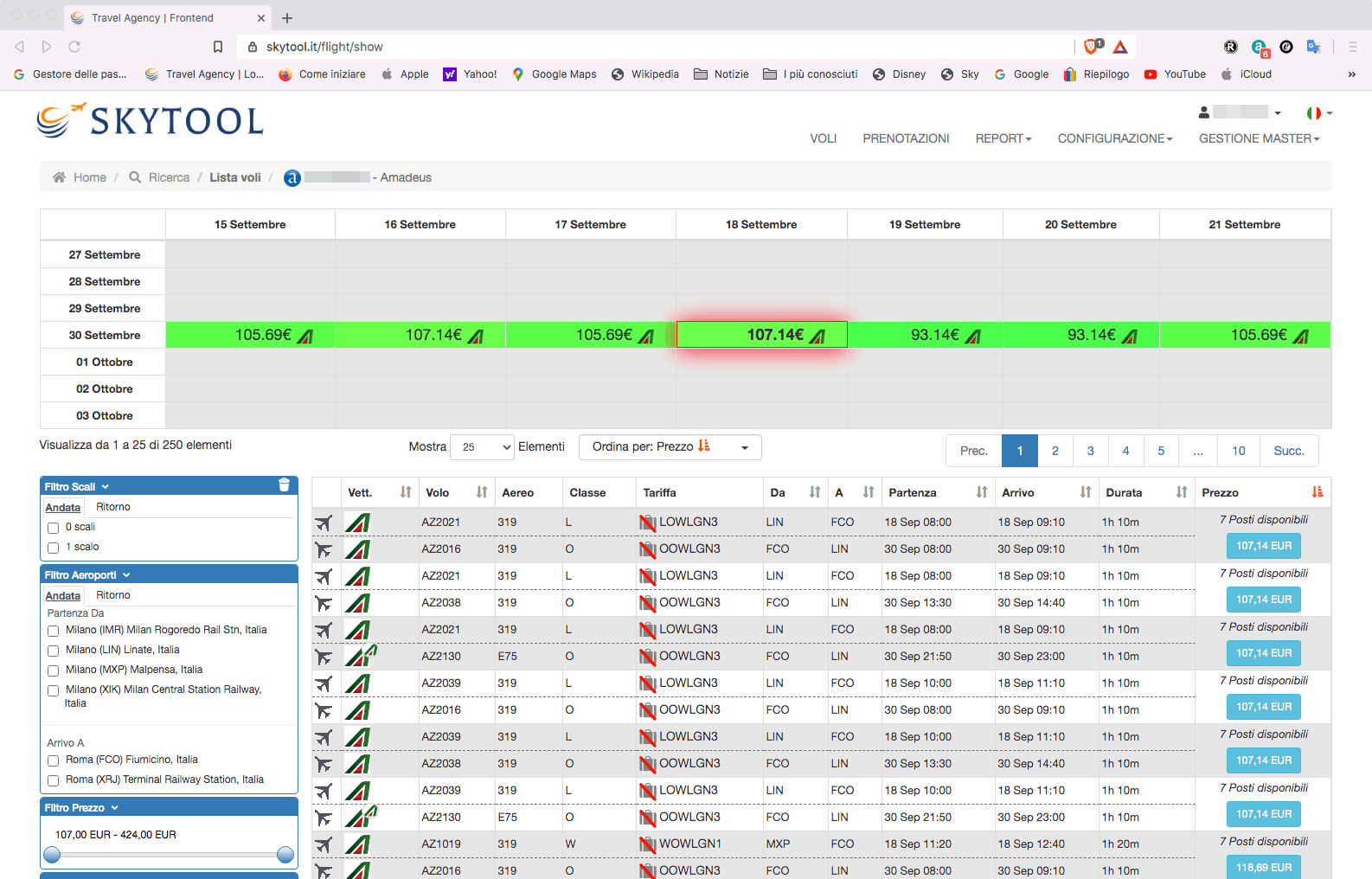1372x879 pixels.
Task: Select the 93.14€ fare for 19 Settembre
Action: (x=925, y=335)
